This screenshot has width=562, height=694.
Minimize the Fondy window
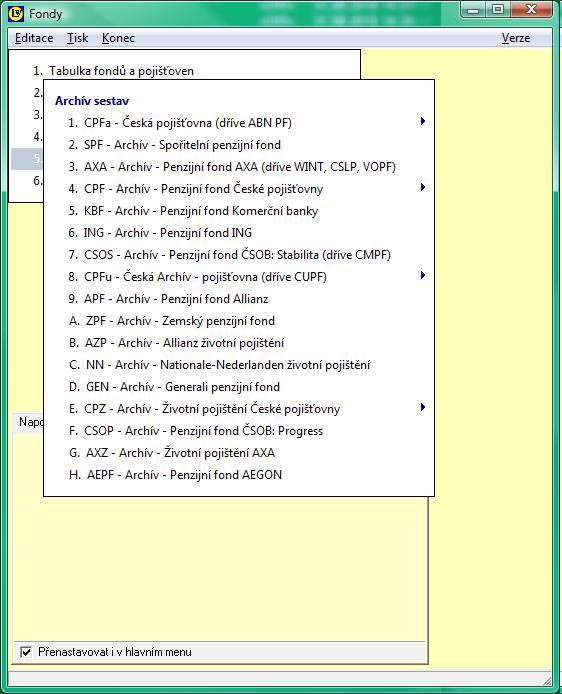pos(473,10)
